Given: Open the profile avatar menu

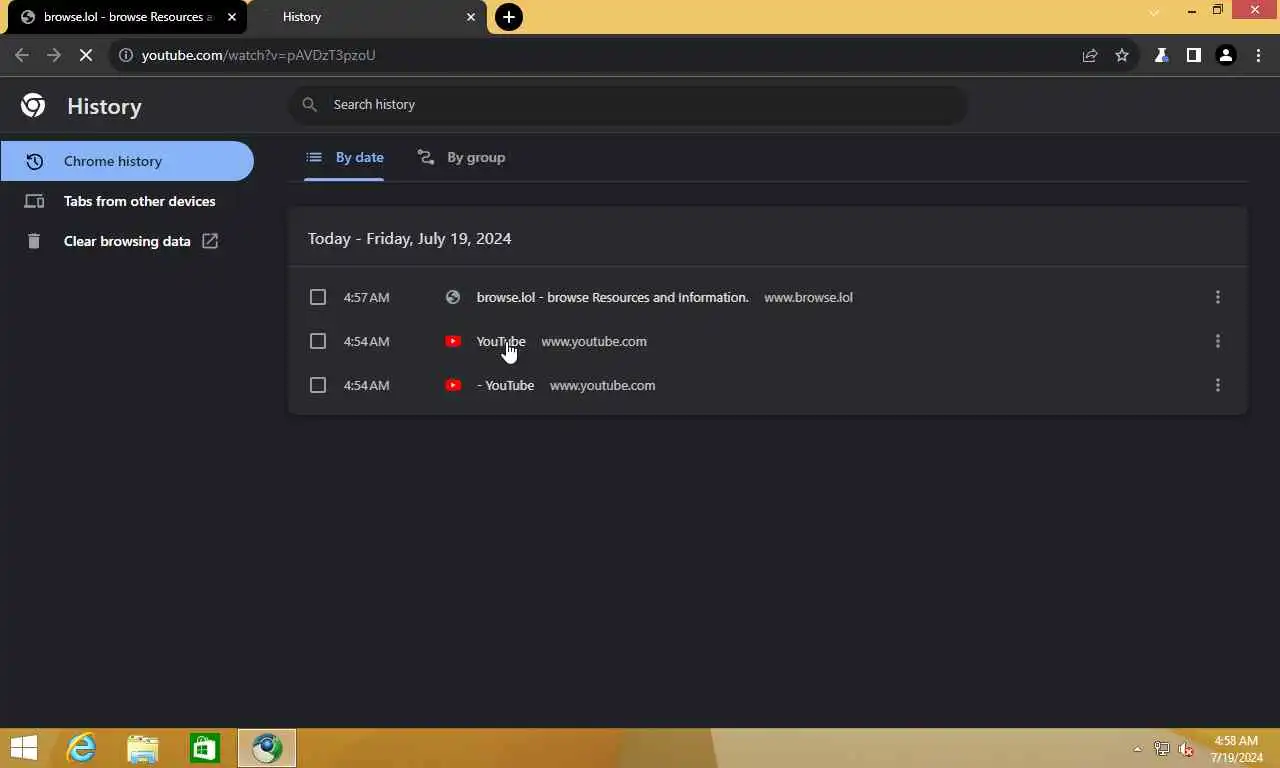Looking at the screenshot, I should coord(1226,55).
